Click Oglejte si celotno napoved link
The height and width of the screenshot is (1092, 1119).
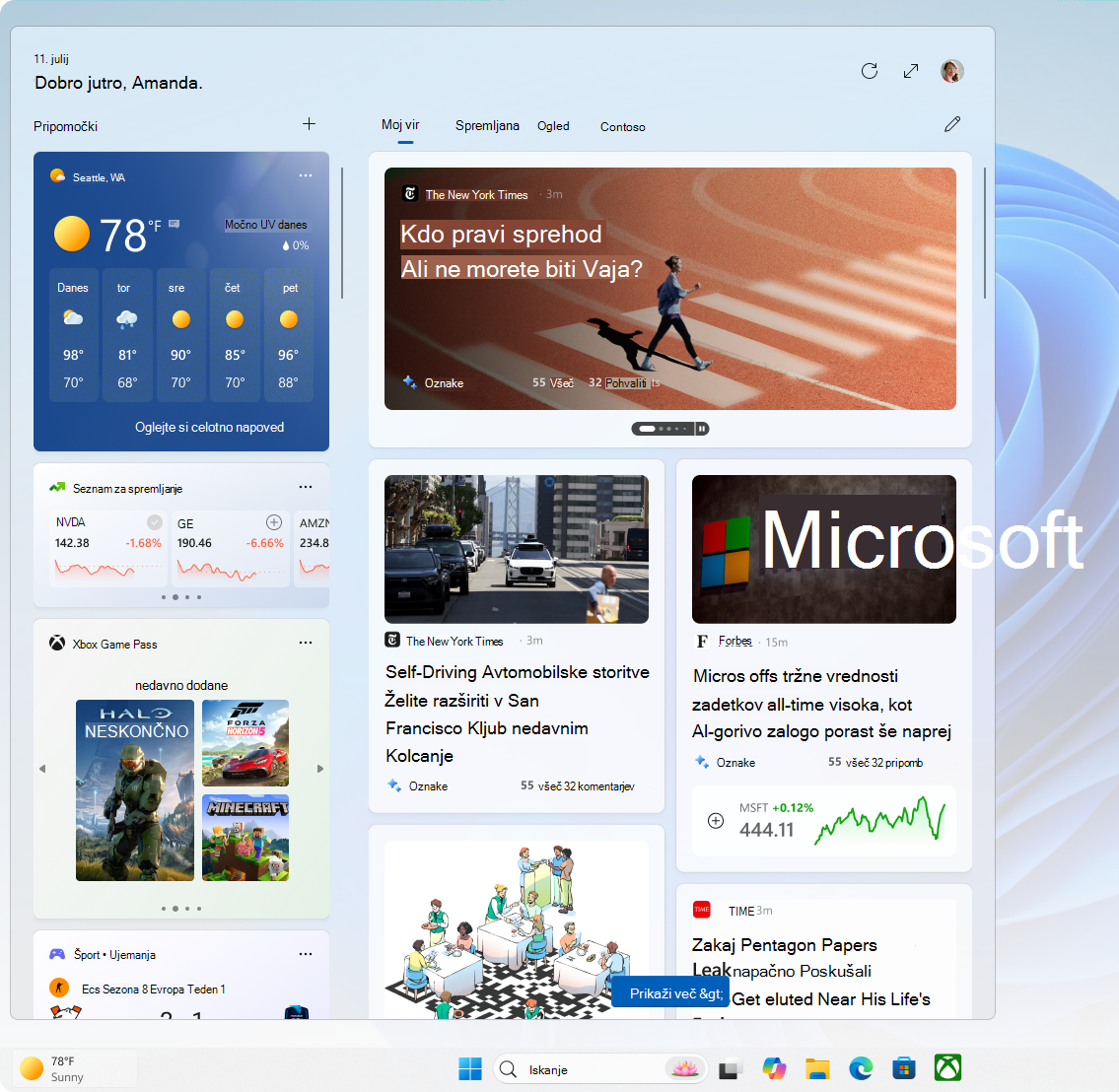pos(210,428)
